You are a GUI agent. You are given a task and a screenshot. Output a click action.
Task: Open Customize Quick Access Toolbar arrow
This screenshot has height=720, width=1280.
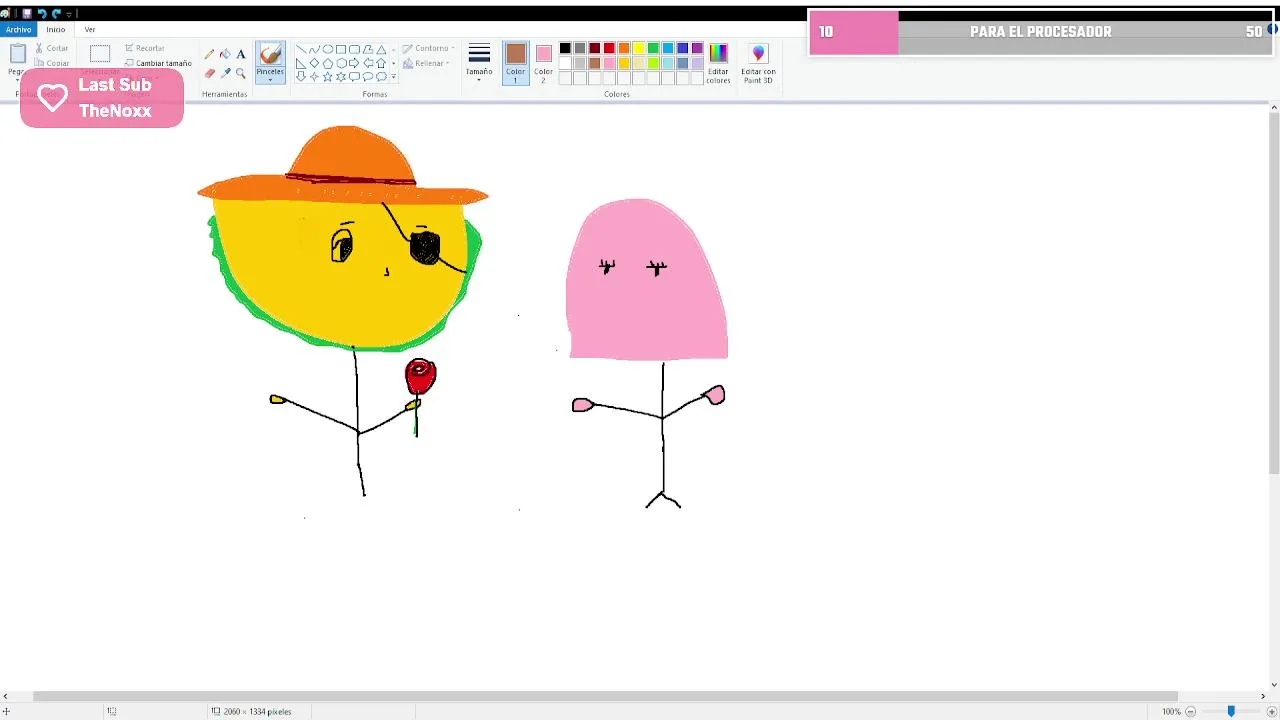point(68,14)
